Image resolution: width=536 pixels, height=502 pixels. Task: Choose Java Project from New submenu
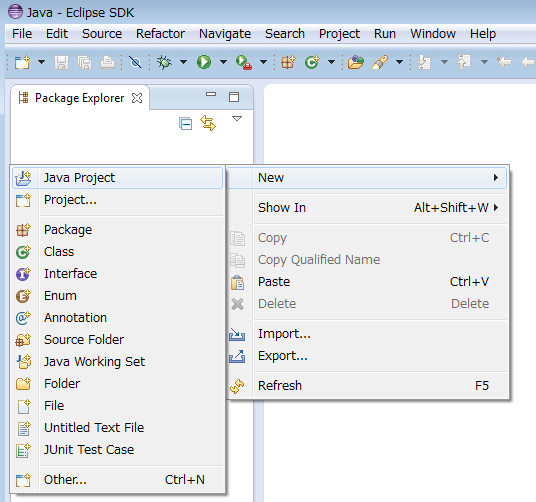pyautogui.click(x=118, y=178)
